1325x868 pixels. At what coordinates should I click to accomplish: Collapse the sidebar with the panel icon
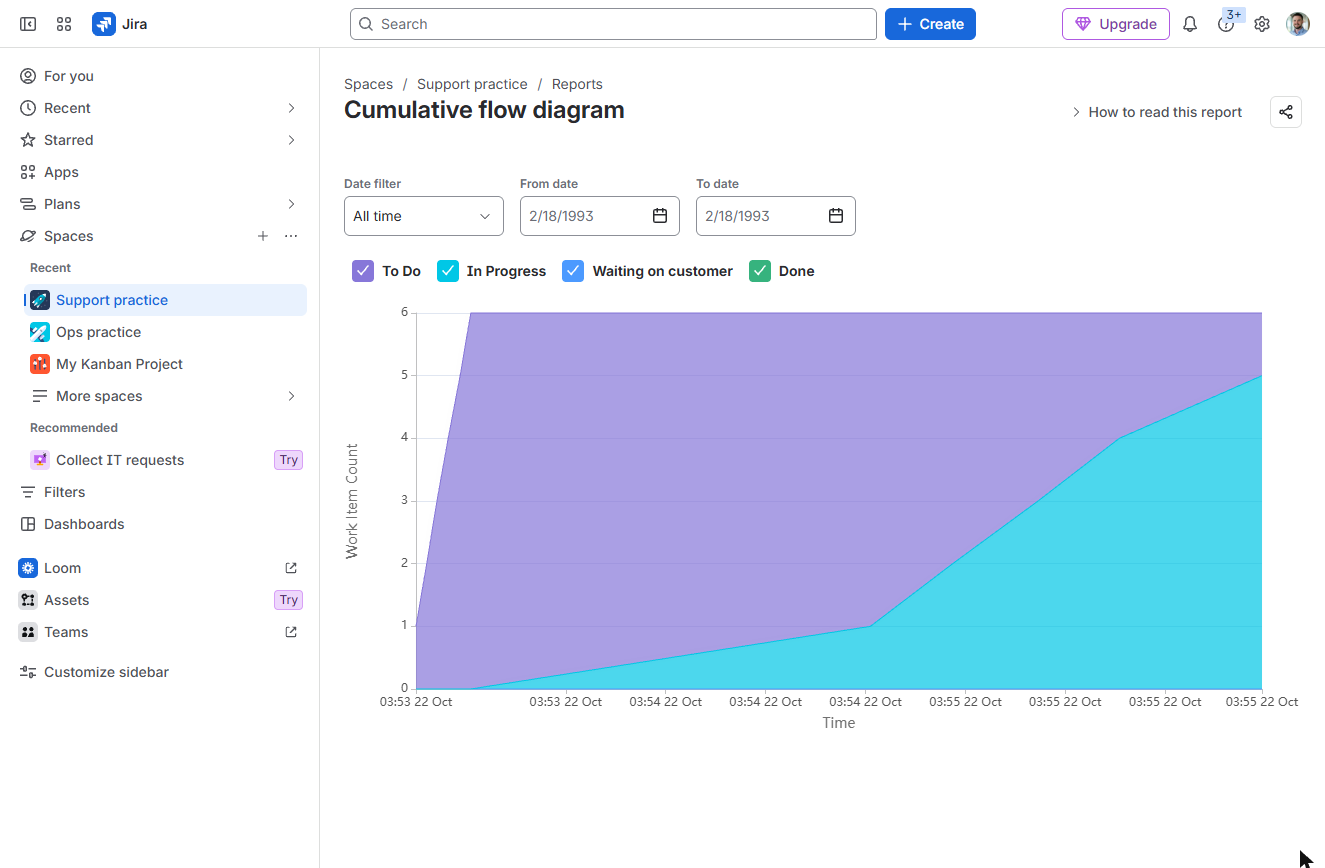coord(28,24)
